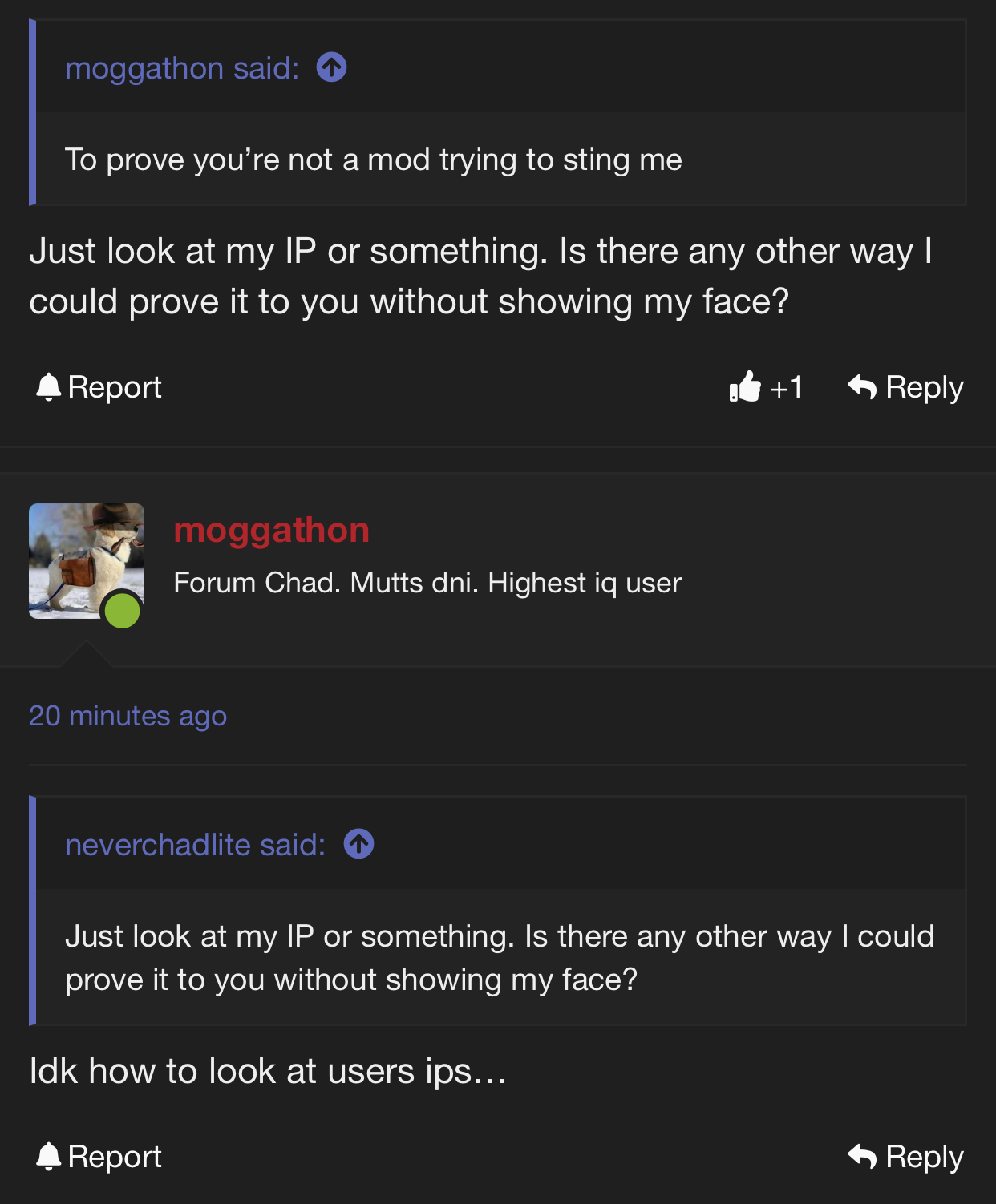
Task: Open the "20 minutes ago" timestamp link
Action: 128,716
